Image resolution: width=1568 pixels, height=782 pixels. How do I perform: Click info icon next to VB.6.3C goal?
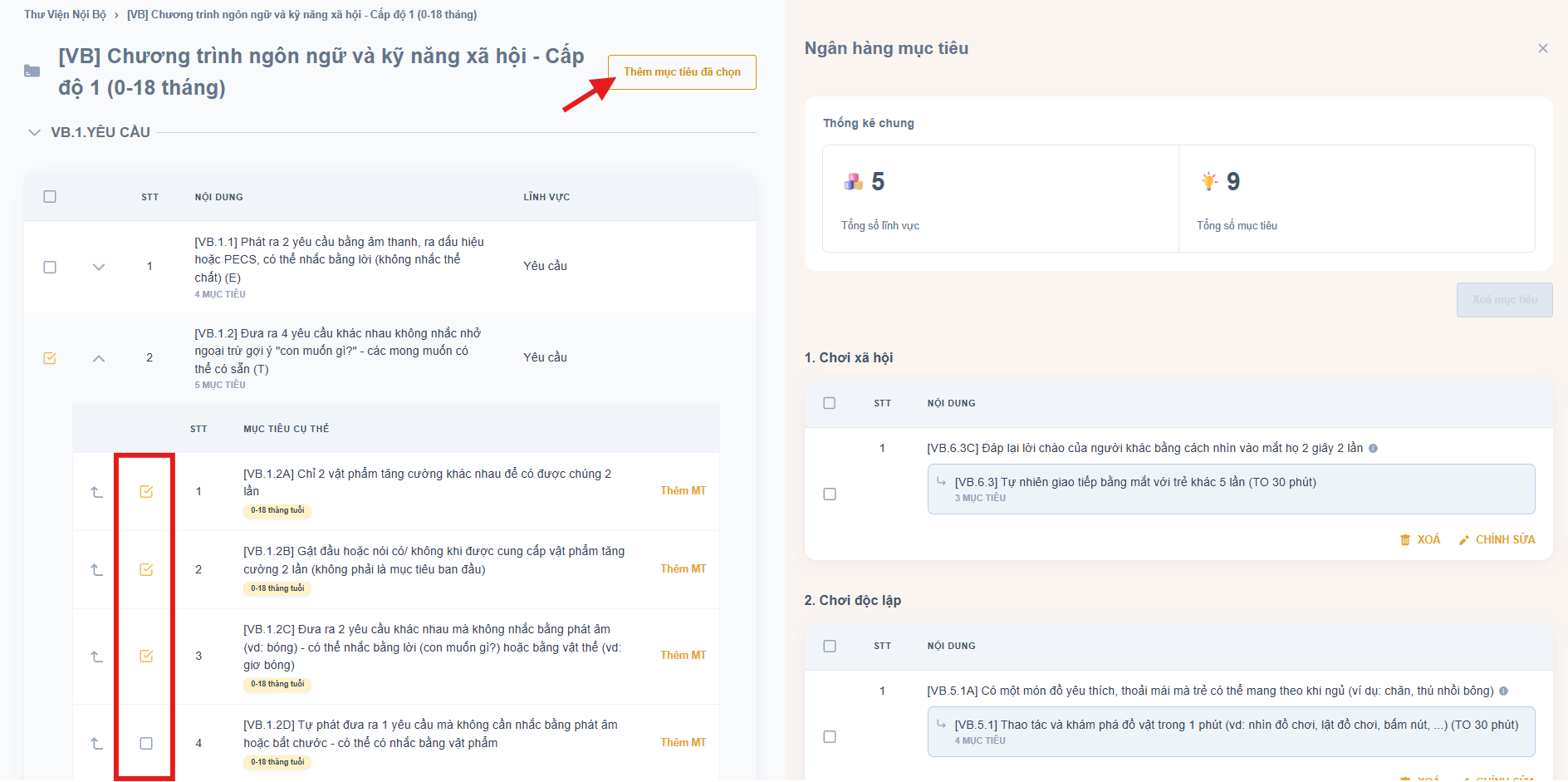[x=1373, y=449]
